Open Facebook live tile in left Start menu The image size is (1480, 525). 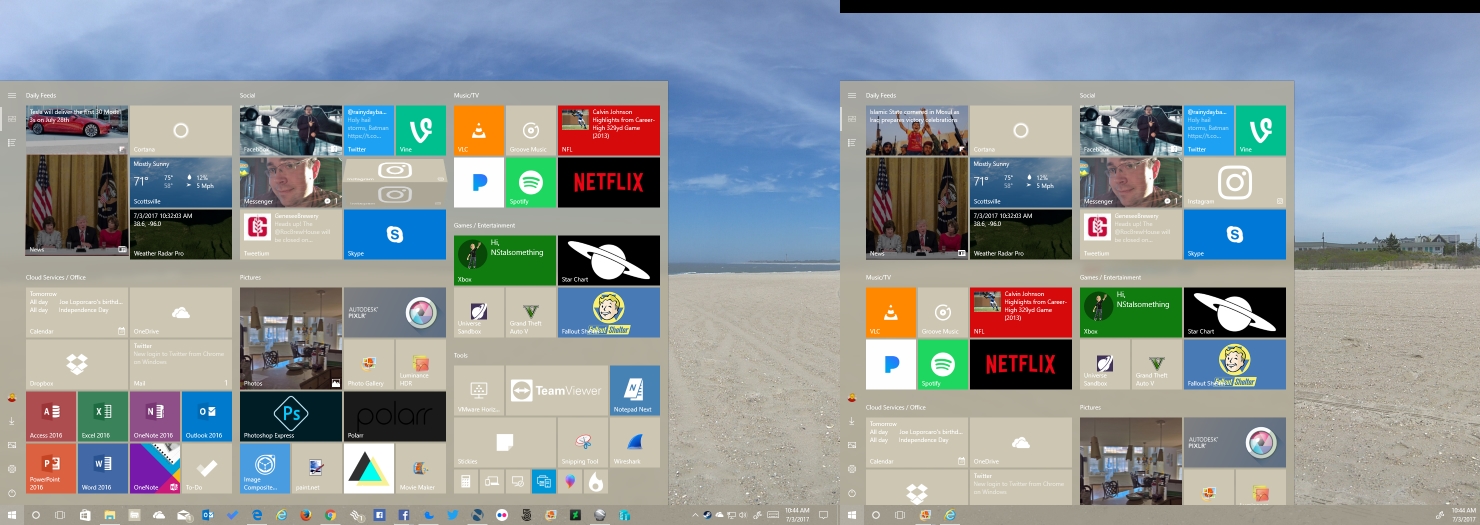(291, 130)
